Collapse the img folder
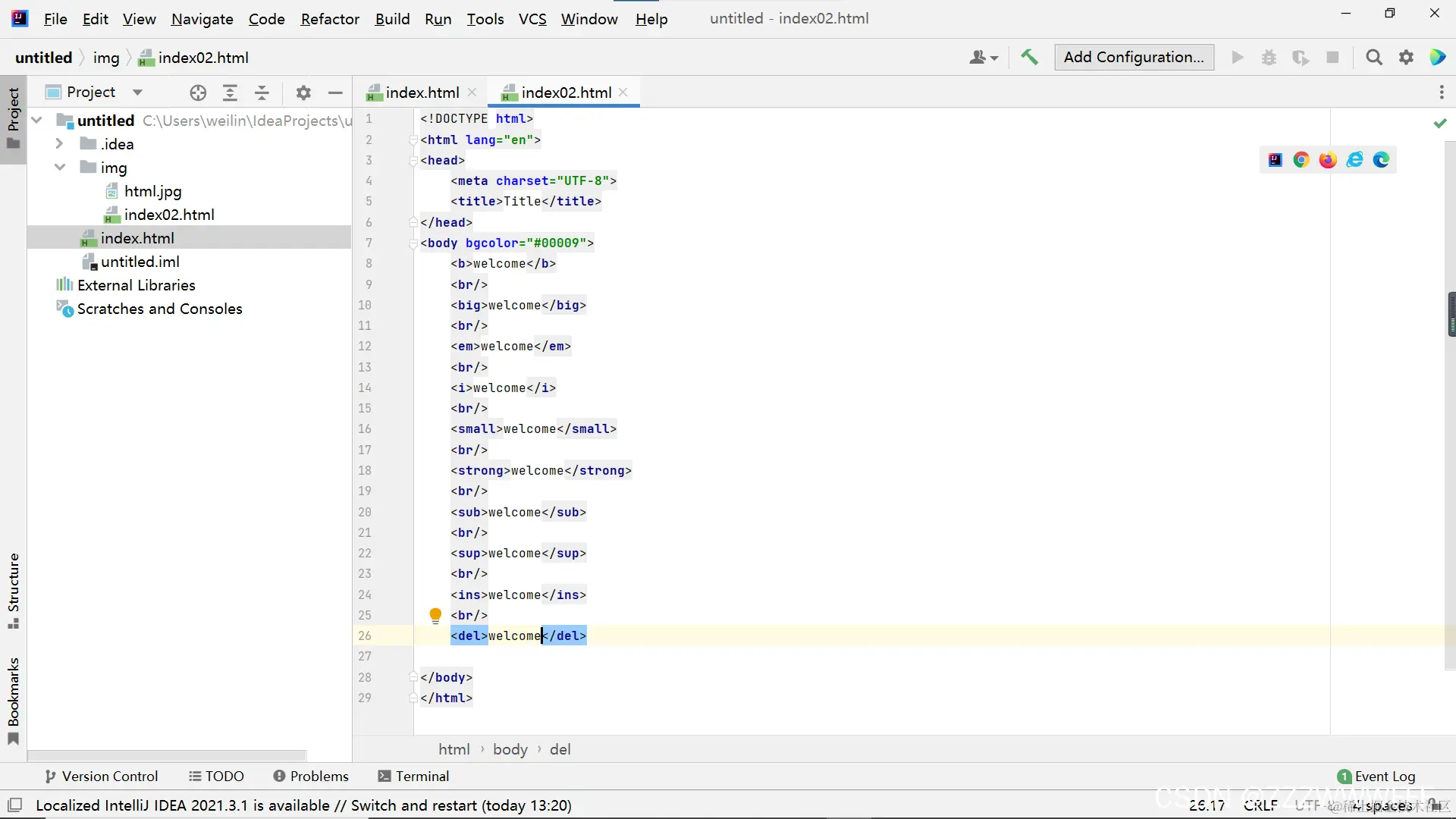This screenshot has height=819, width=1456. tap(59, 168)
